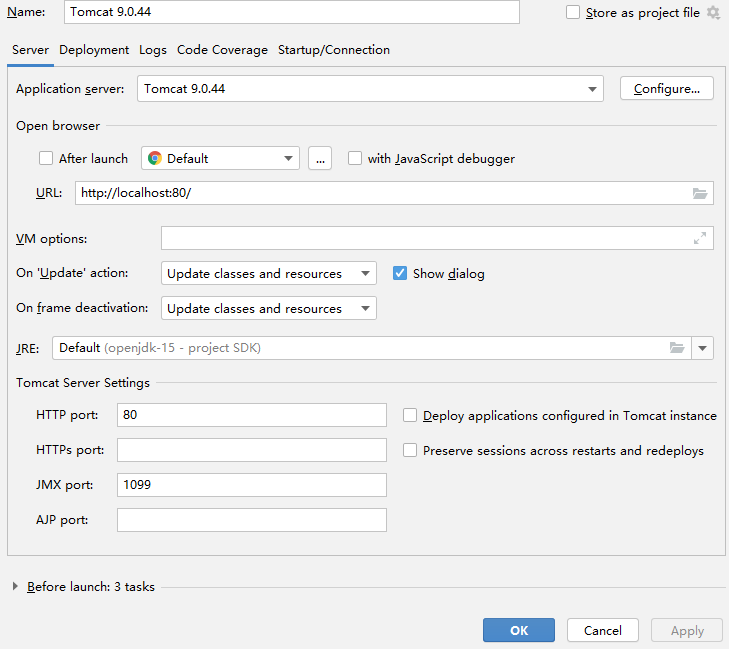Viewport: 729px width, 649px height.
Task: Click the Apply button
Action: [687, 630]
